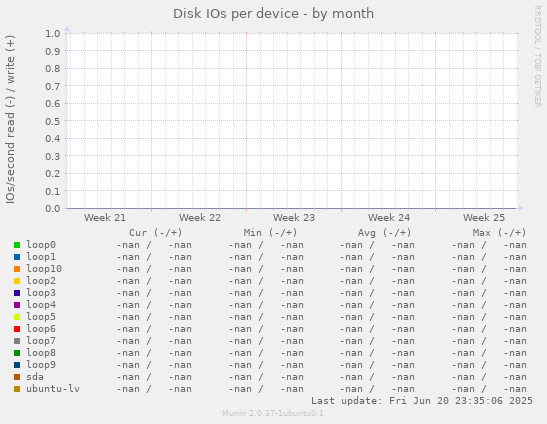Click the 1.0 y-axis value
This screenshot has width=547, height=424.
[x=53, y=34]
